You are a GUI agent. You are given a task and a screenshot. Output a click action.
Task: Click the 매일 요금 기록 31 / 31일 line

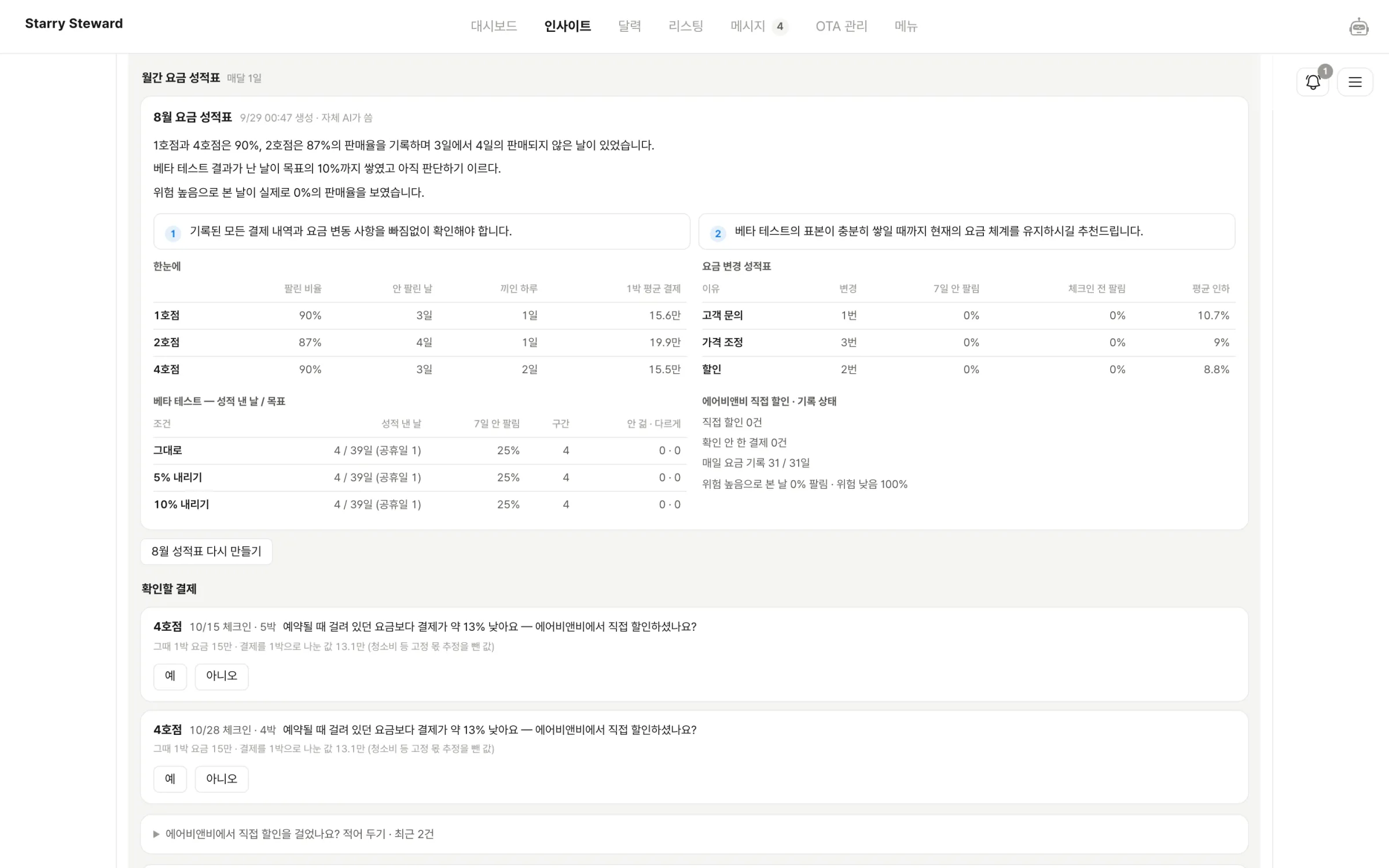pos(756,463)
